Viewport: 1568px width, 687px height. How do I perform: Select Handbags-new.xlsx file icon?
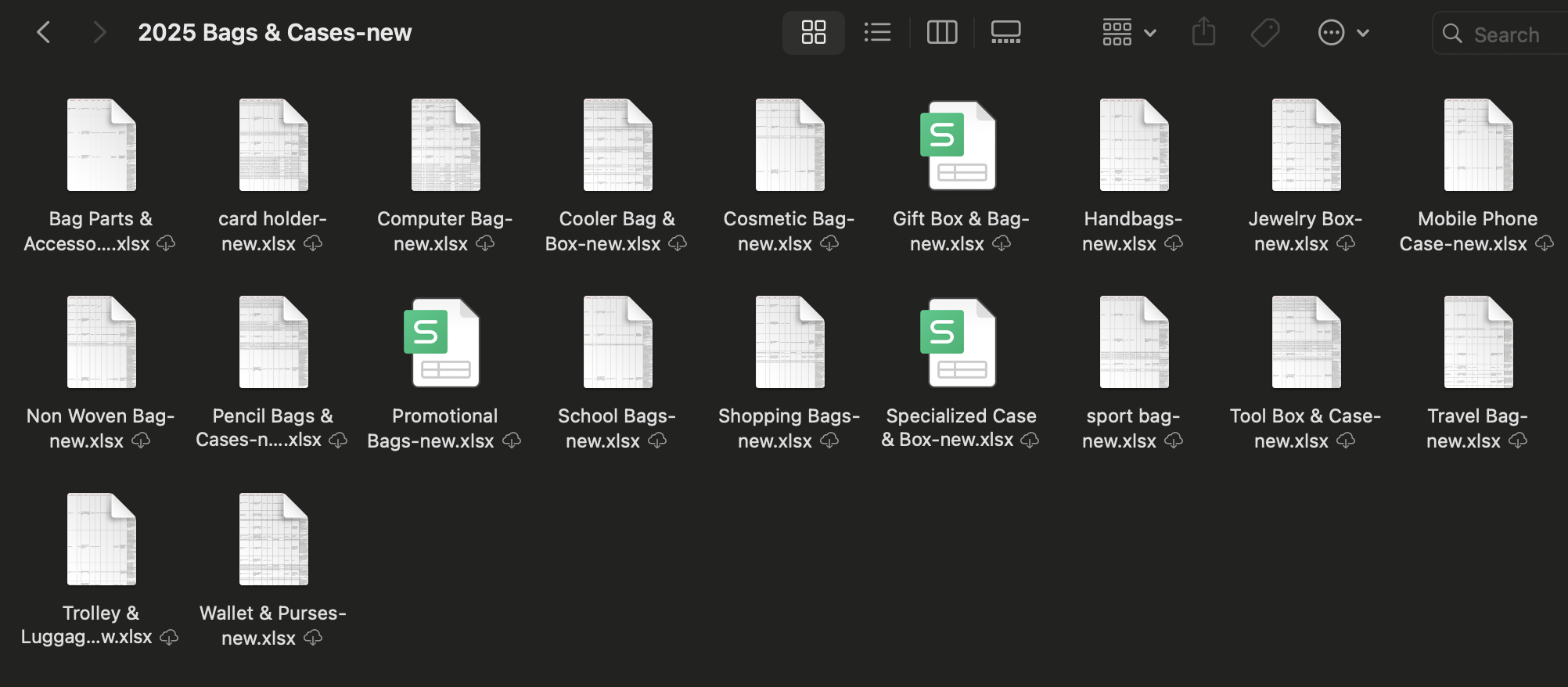pyautogui.click(x=1135, y=145)
